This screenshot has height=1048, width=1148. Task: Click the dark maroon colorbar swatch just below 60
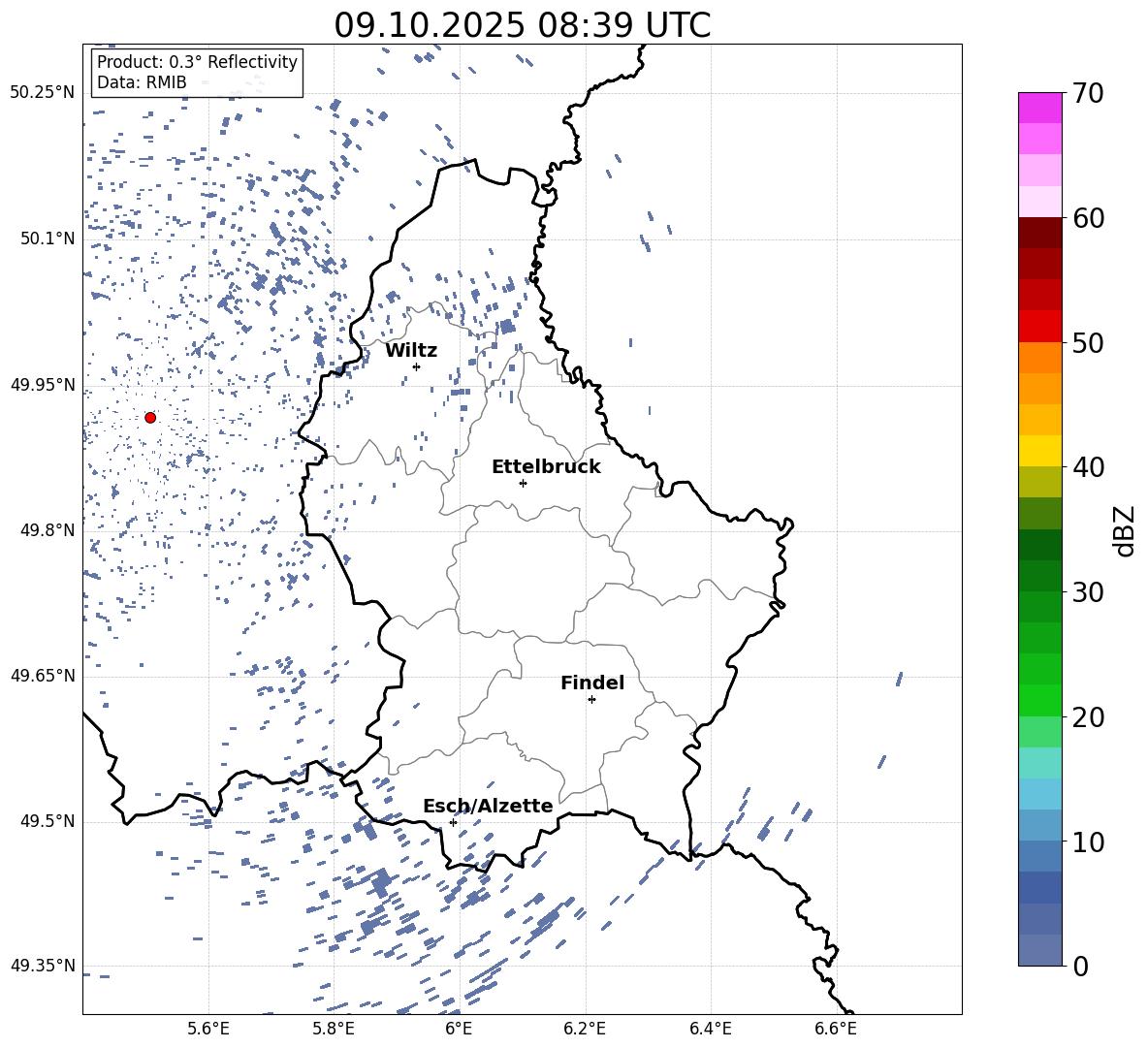coord(1039,233)
